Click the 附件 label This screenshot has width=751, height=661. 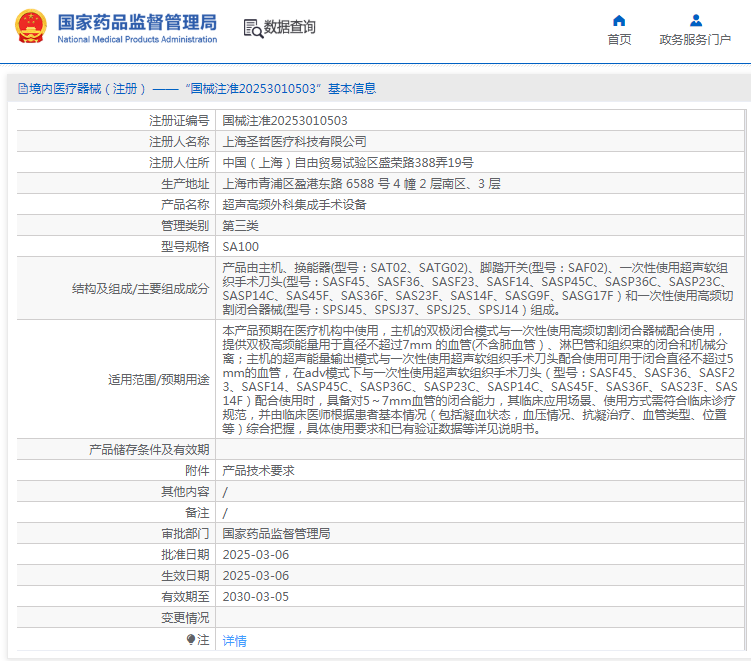coord(197,471)
